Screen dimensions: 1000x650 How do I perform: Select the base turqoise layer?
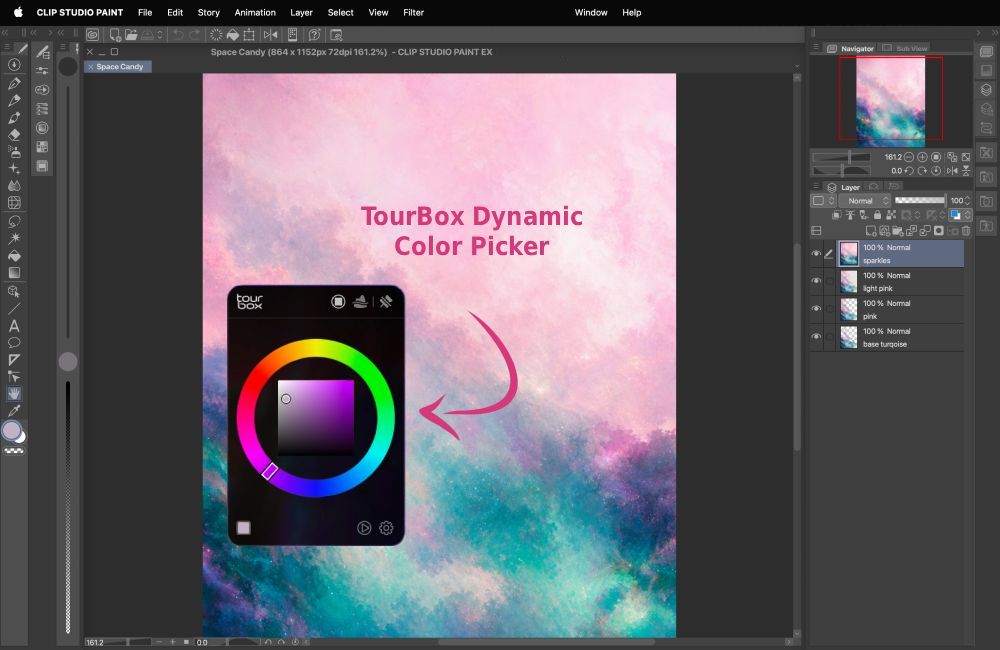point(900,337)
